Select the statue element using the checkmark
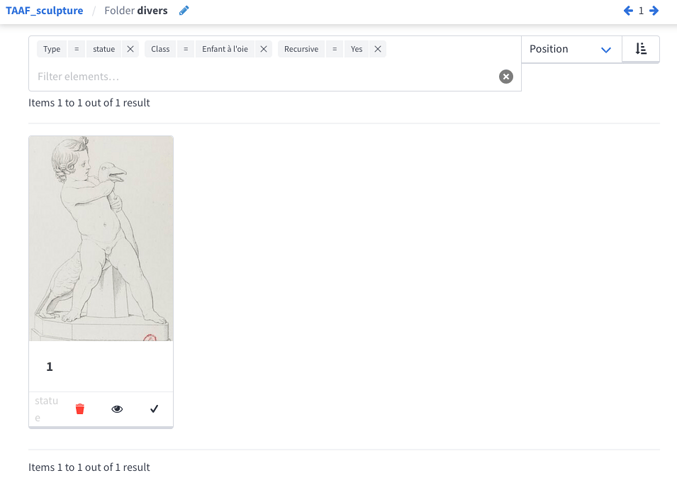Viewport: 677px width, 500px height. click(x=154, y=408)
